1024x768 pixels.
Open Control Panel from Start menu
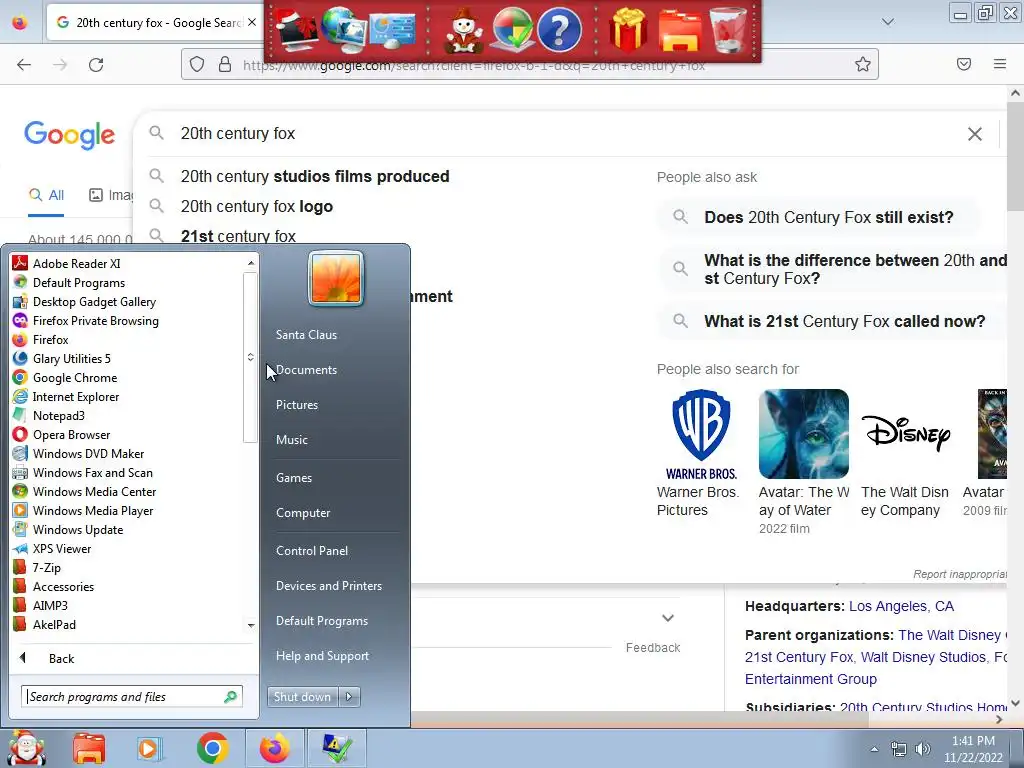pos(312,551)
